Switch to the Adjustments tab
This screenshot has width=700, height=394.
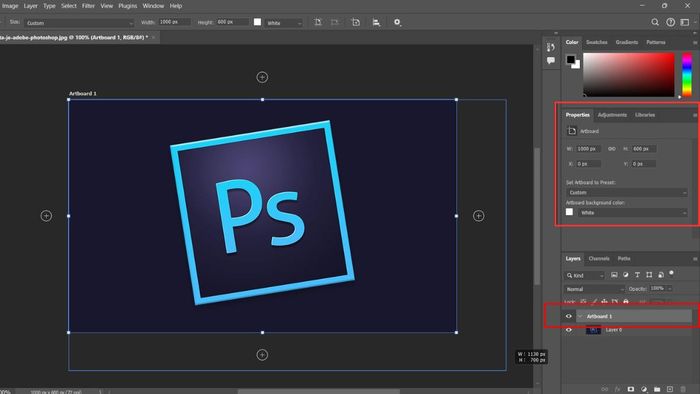(x=612, y=115)
